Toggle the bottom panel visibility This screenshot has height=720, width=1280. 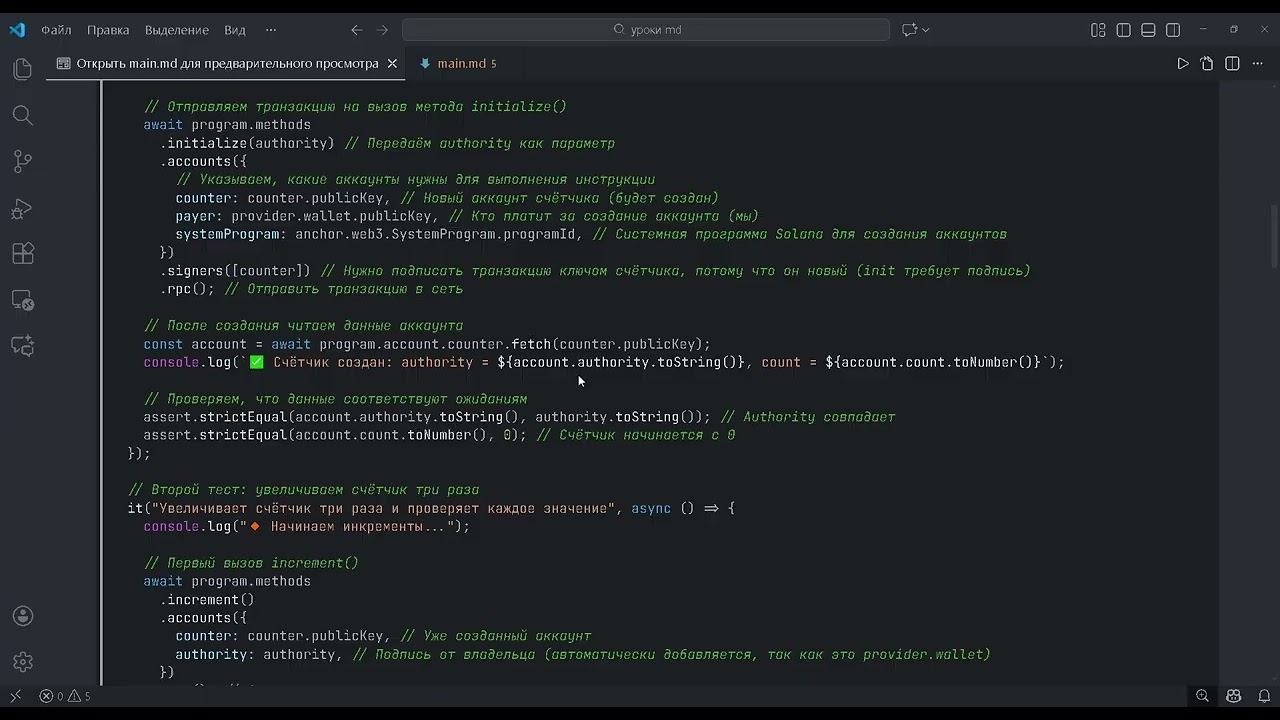1148,30
